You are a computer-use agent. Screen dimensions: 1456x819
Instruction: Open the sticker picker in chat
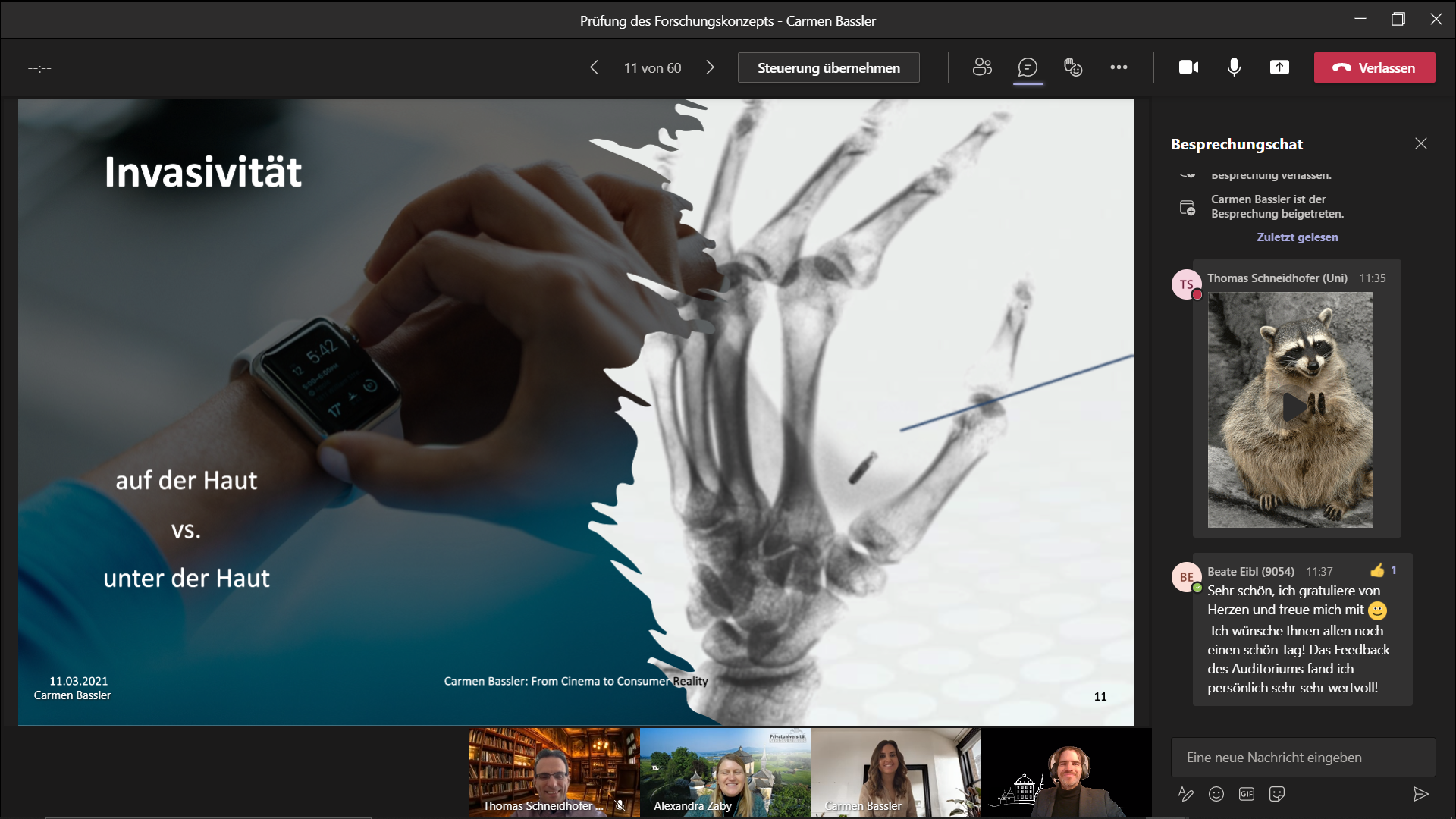pyautogui.click(x=1277, y=794)
